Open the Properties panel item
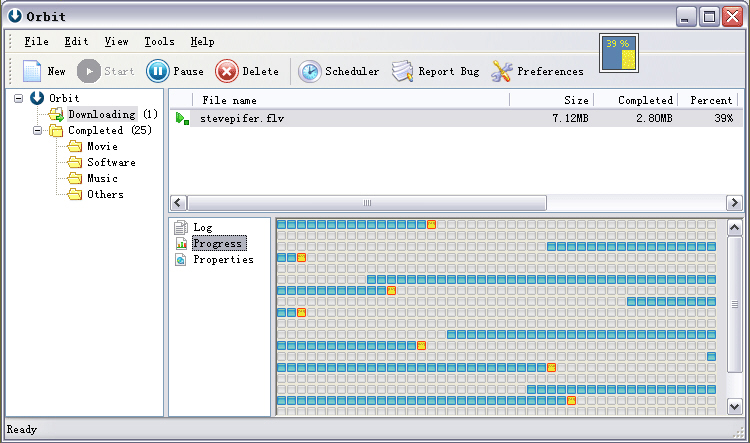The image size is (750, 443). coord(222,260)
